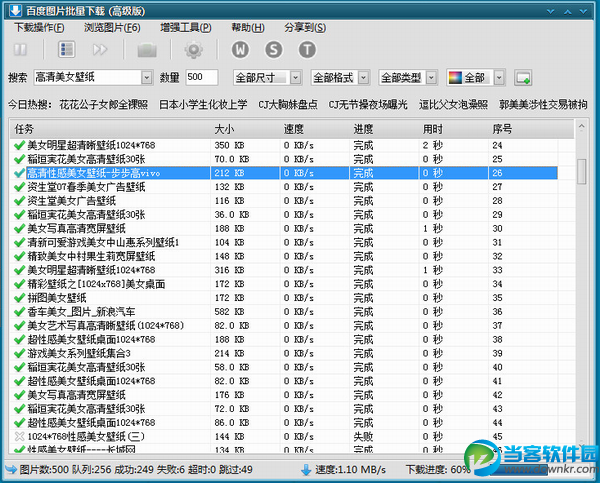
Task: Sort by the 任务 column header
Action: [110, 129]
